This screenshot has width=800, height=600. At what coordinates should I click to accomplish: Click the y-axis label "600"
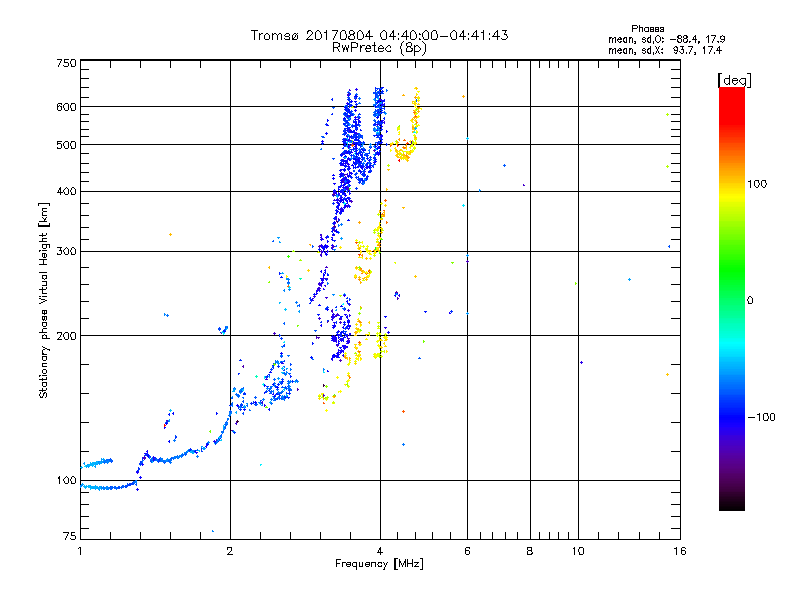pyautogui.click(x=66, y=107)
